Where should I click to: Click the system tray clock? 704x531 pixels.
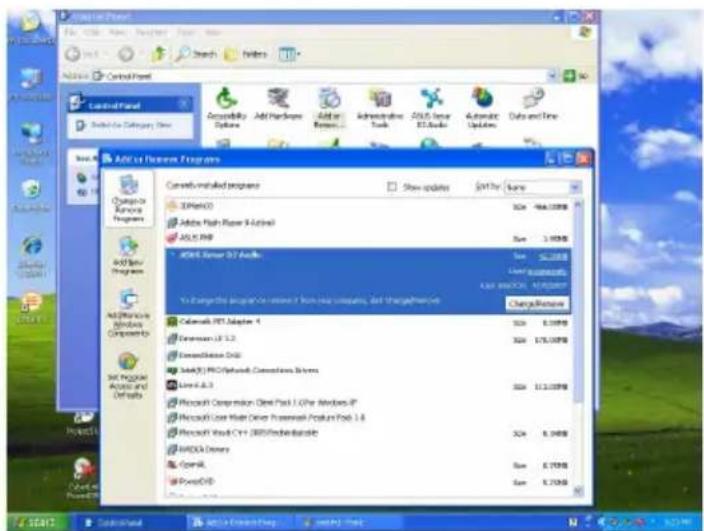click(678, 522)
